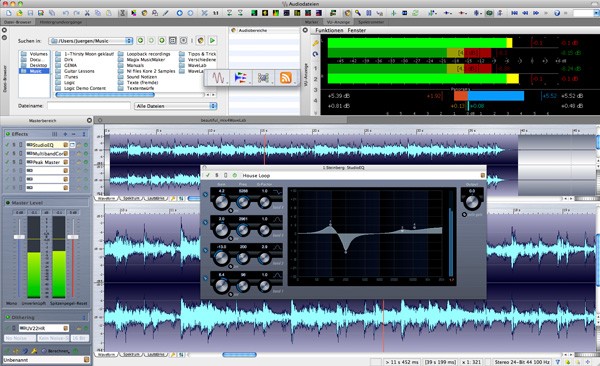The width and height of the screenshot is (600, 366).
Task: Click the open folder toolbar icon
Action: 19,13
